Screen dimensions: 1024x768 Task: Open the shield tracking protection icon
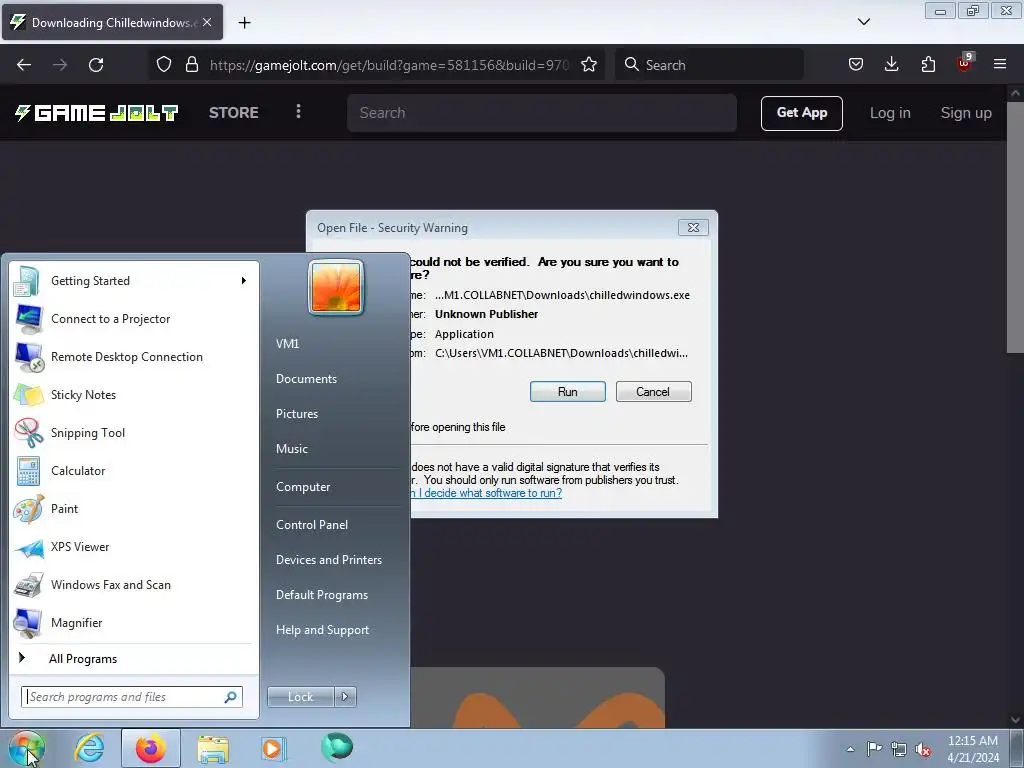click(x=164, y=65)
